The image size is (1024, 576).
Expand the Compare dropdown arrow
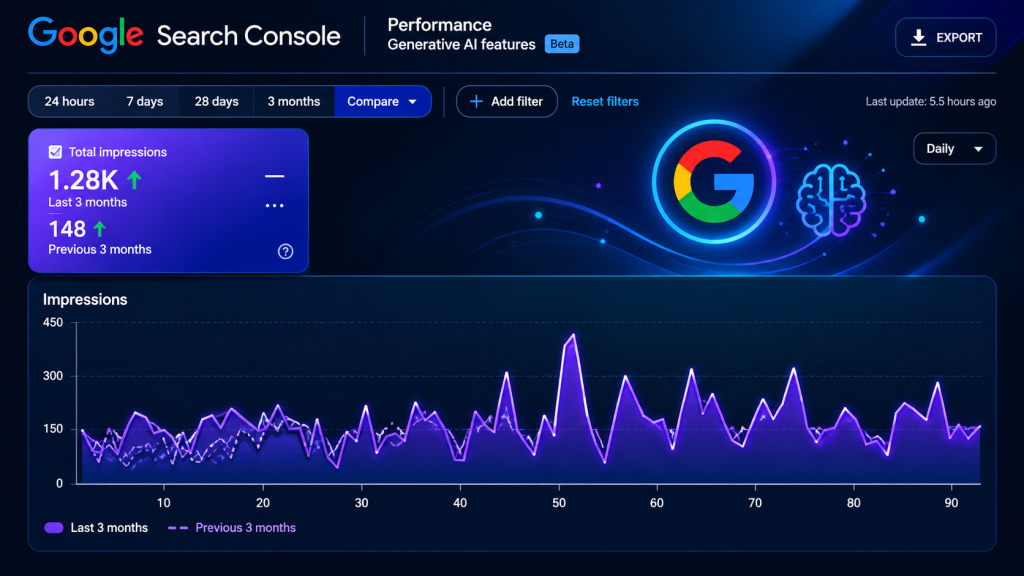(x=413, y=102)
